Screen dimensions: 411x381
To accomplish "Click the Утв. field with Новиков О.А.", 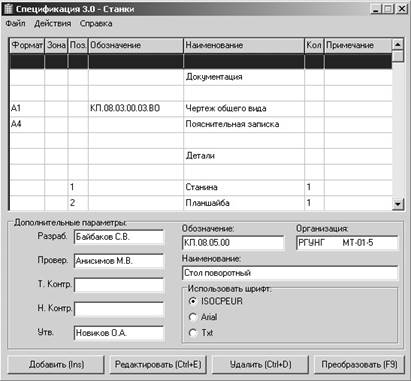I will click(x=119, y=333).
